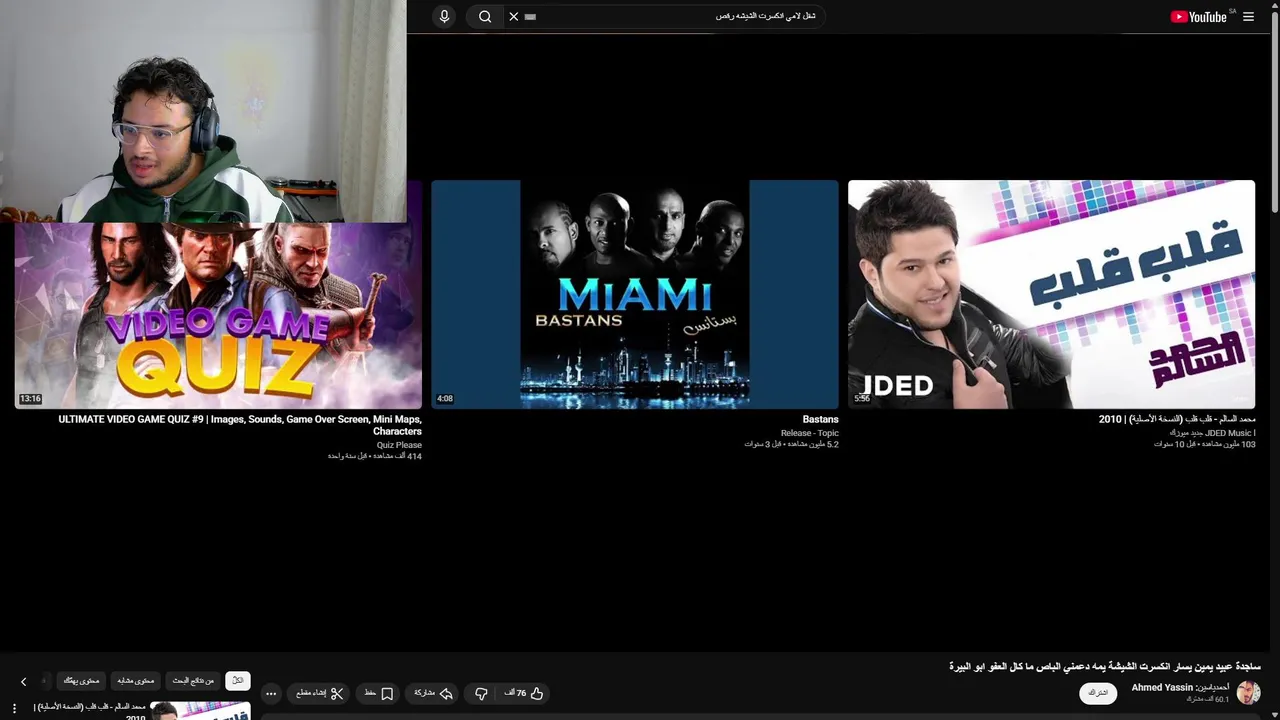Screen dimensions: 1280x720
Task: Create a clip with scissors icon
Action: pos(320,693)
